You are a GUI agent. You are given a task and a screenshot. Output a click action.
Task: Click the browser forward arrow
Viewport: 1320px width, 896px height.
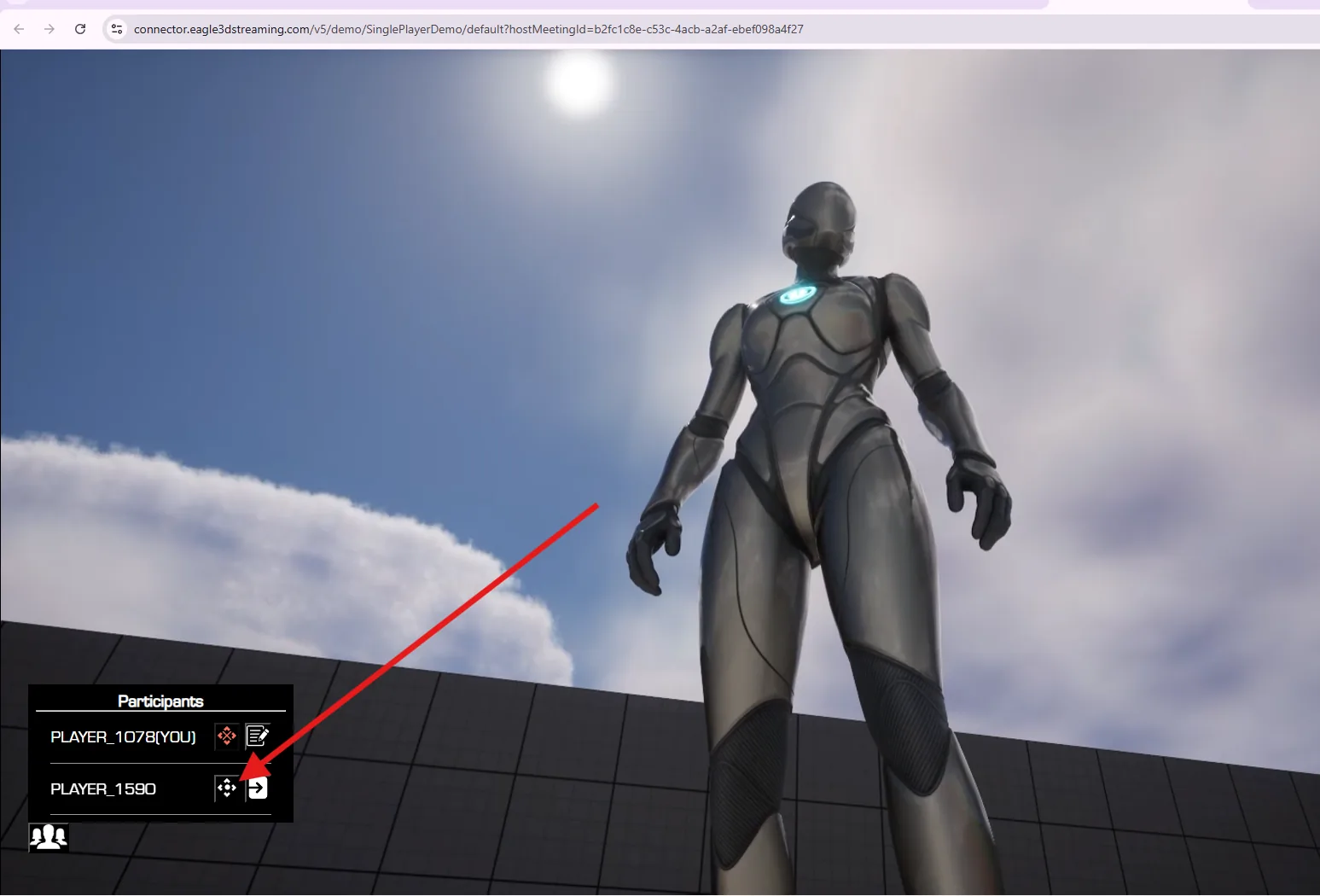49,29
